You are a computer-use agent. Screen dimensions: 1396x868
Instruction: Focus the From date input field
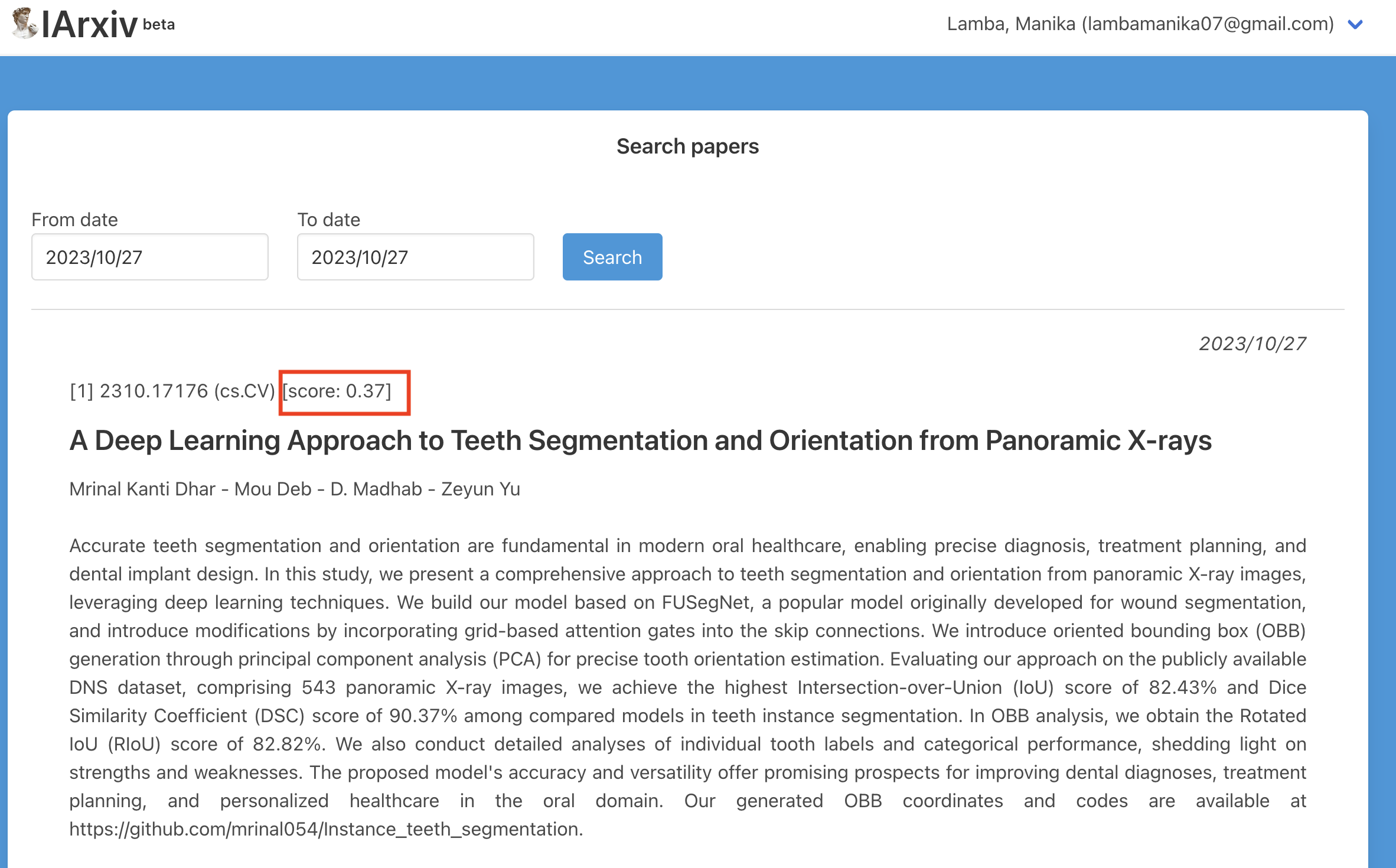point(150,257)
